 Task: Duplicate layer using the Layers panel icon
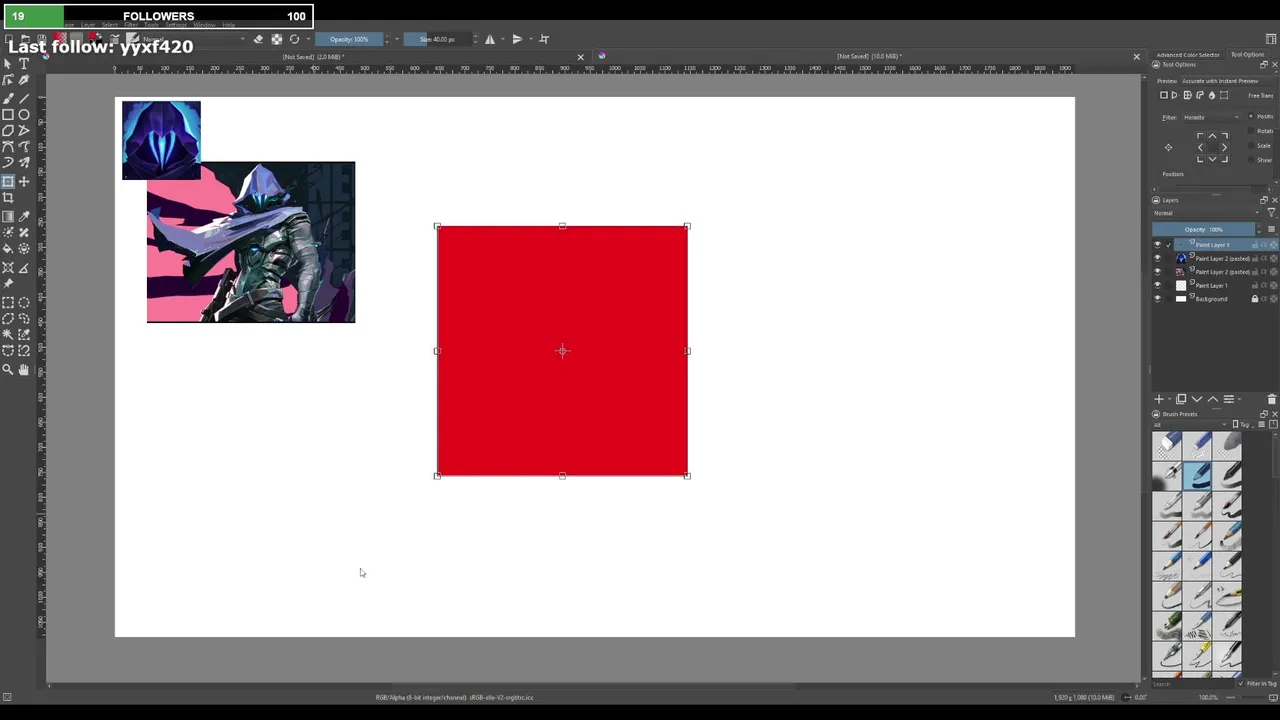[x=1181, y=399]
